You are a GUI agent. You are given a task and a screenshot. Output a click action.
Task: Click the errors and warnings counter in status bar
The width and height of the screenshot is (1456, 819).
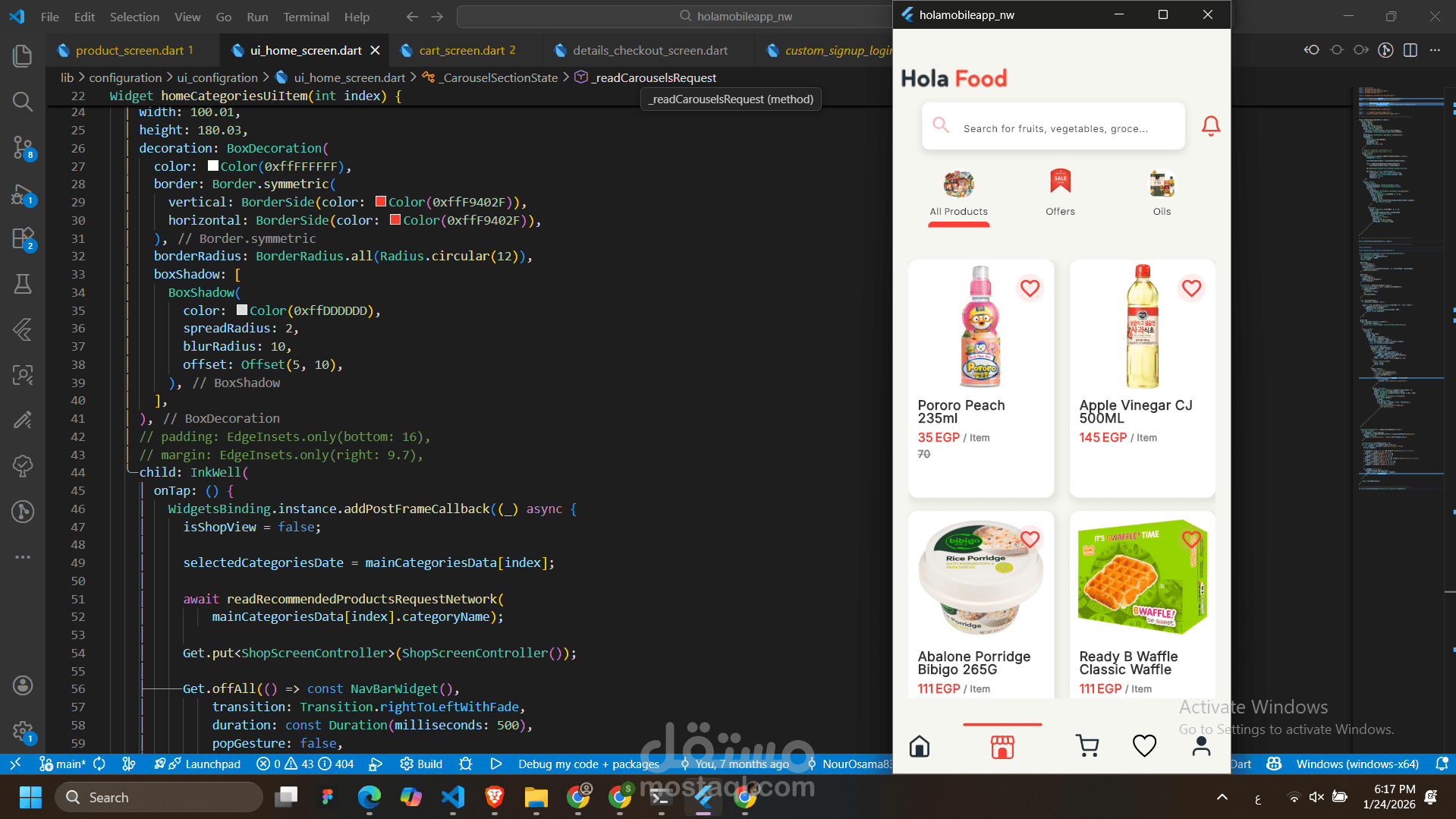(x=305, y=764)
